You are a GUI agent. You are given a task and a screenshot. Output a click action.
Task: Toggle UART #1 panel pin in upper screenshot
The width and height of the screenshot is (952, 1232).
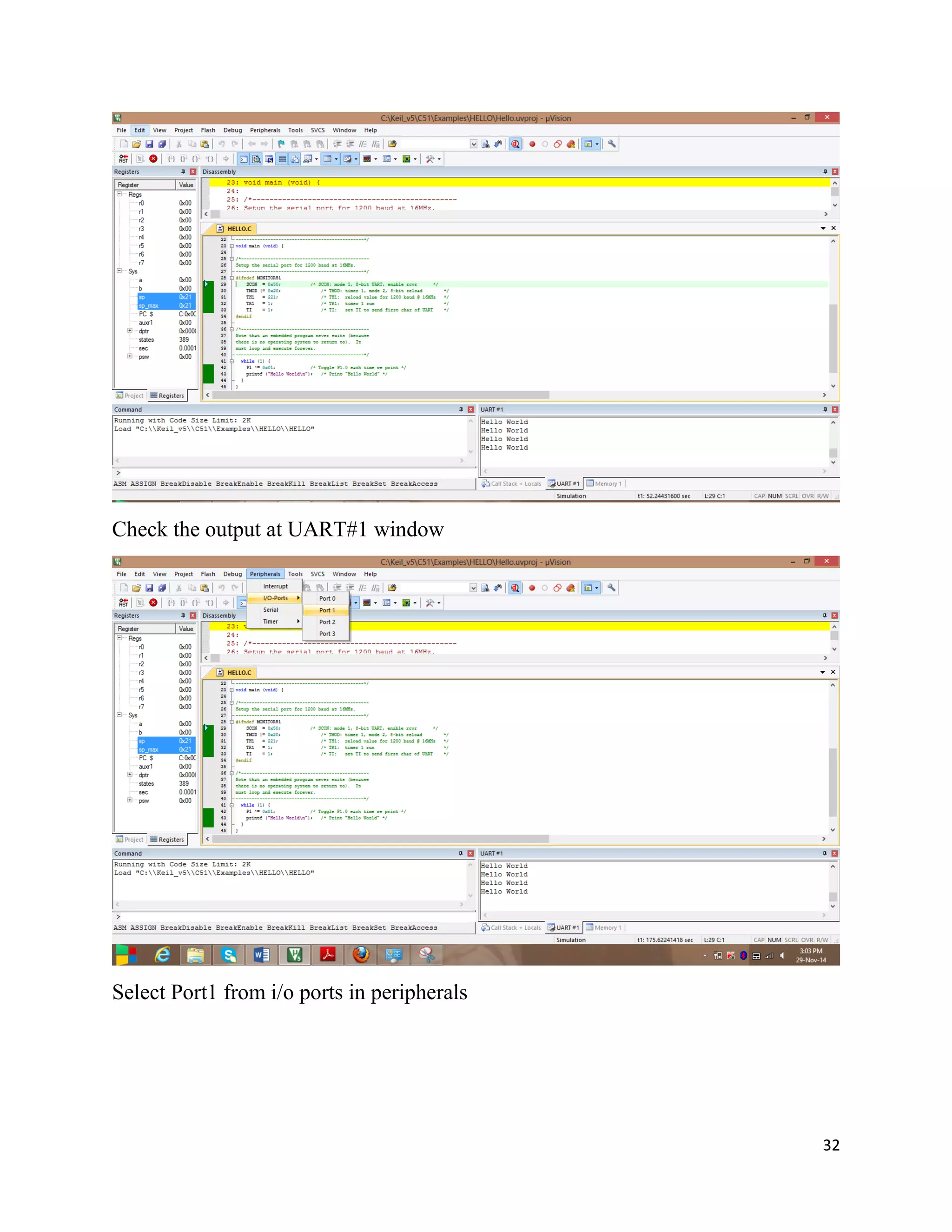[825, 410]
